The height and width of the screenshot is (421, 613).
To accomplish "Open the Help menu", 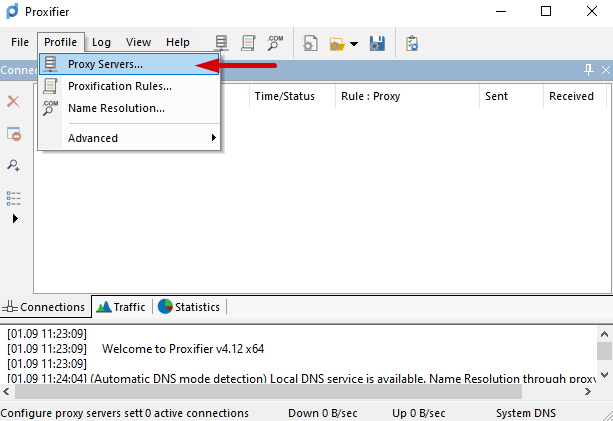I will (178, 42).
